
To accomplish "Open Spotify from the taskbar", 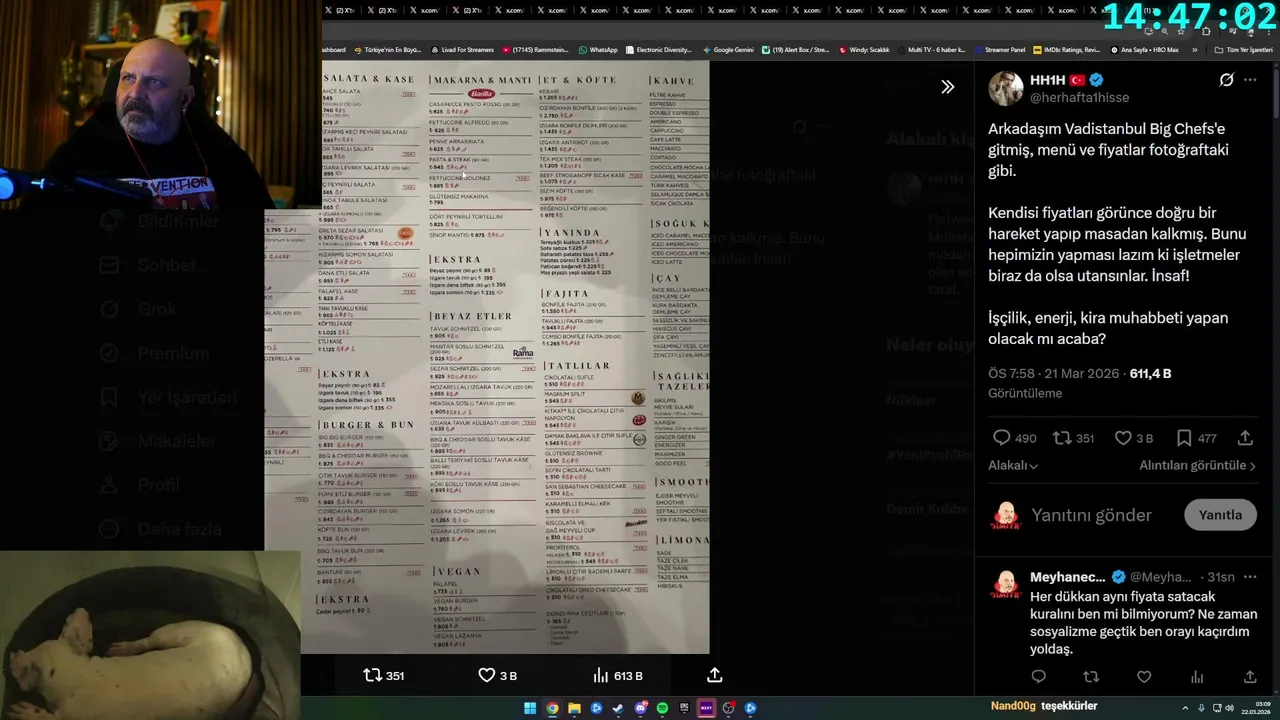I will coord(662,708).
